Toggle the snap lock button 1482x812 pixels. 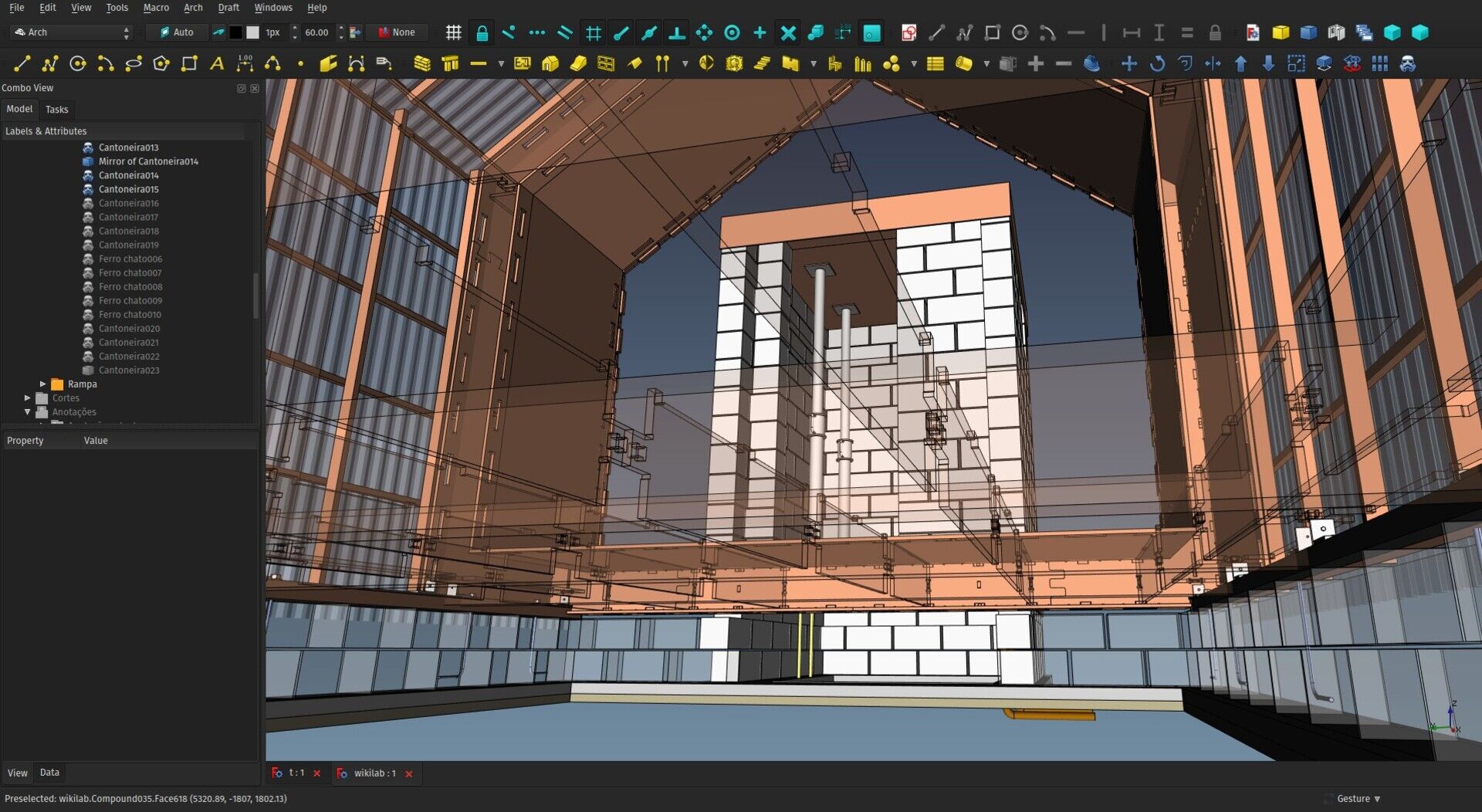click(x=482, y=32)
